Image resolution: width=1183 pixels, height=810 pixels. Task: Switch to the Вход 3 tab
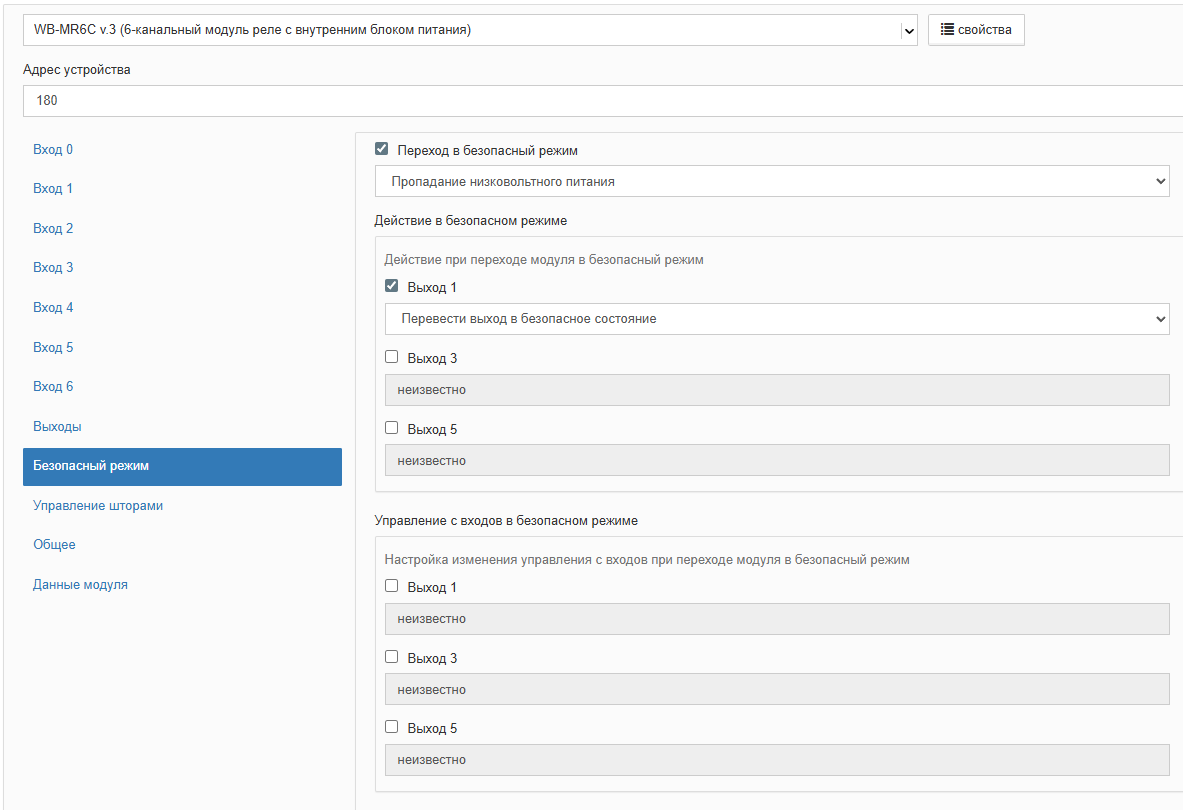point(53,268)
